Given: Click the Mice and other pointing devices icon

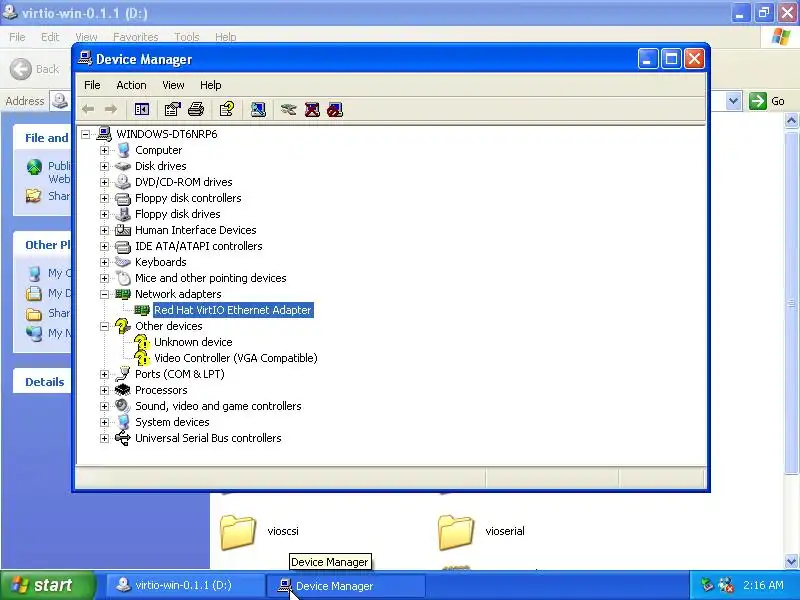Looking at the screenshot, I should [x=123, y=278].
